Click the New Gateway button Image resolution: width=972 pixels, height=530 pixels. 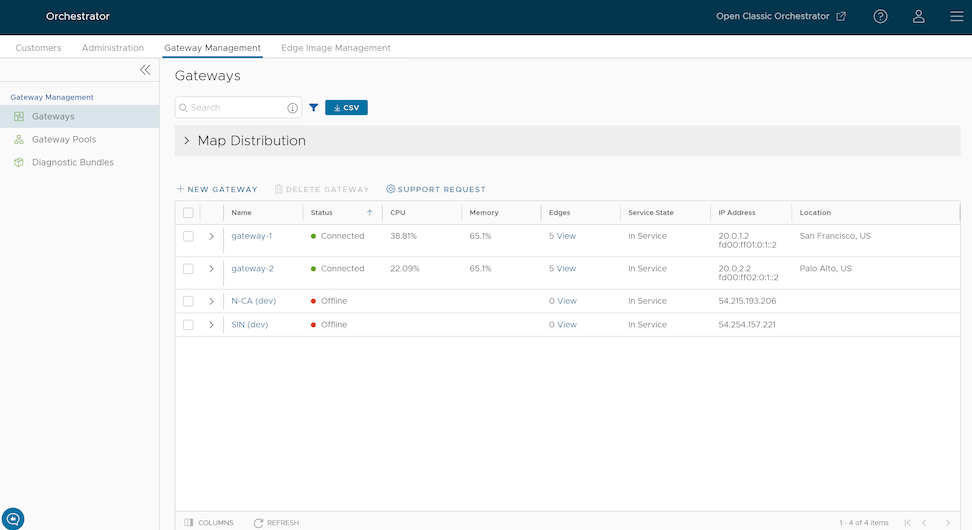pos(217,189)
